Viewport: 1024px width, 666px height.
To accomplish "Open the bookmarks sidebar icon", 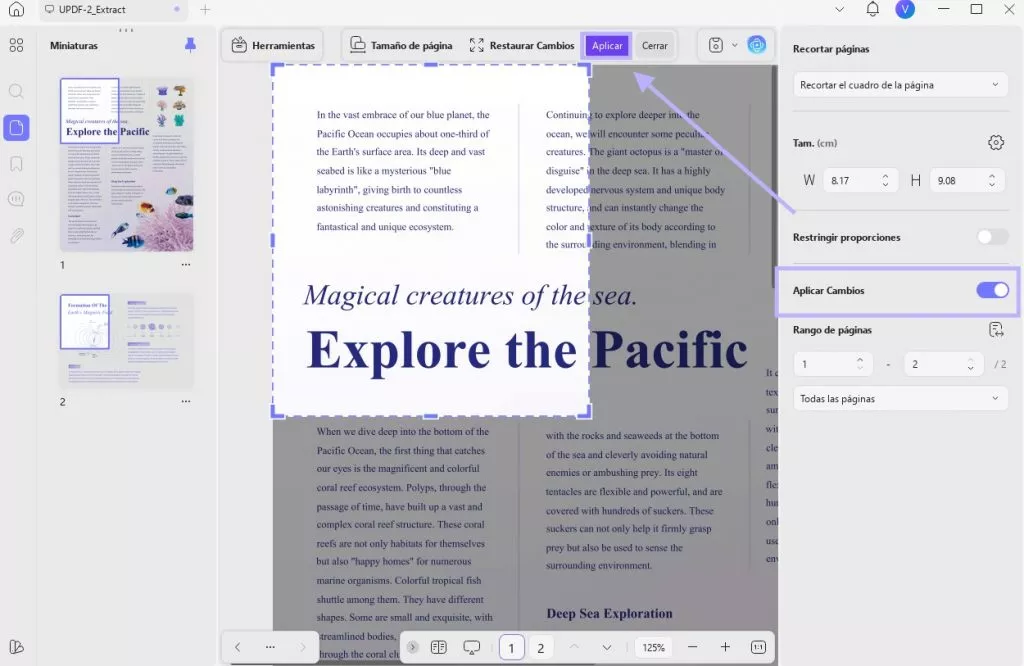I will pos(16,164).
